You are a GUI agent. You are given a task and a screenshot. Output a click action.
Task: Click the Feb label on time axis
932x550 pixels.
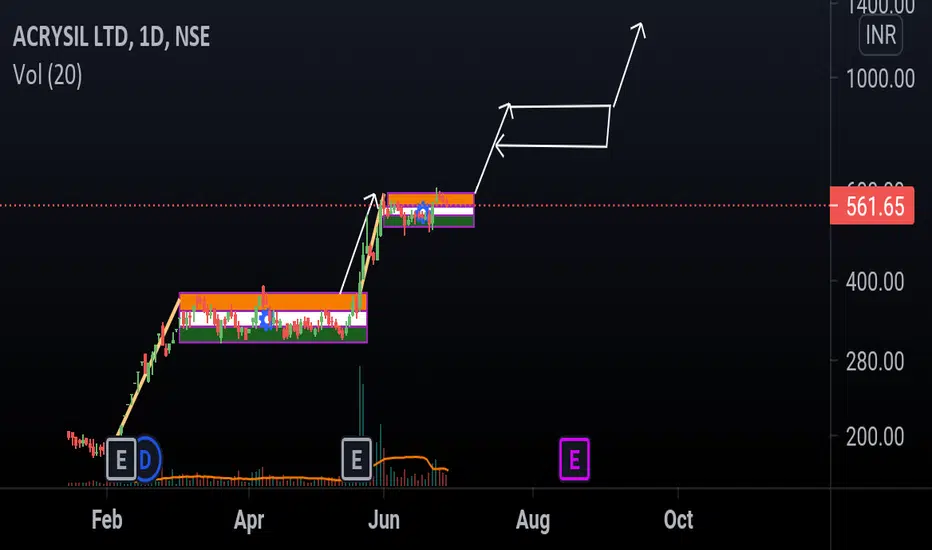pos(107,520)
